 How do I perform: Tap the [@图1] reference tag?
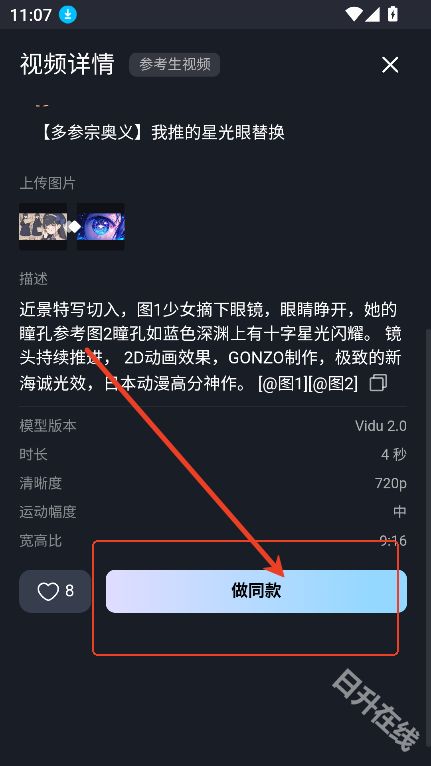coord(283,384)
